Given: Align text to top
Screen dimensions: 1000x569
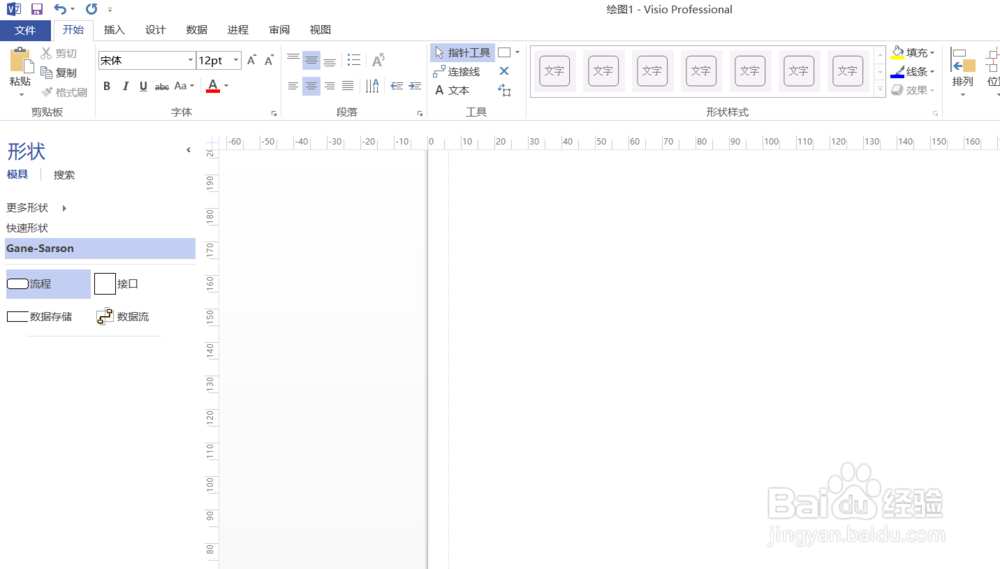Looking at the screenshot, I should pos(293,60).
